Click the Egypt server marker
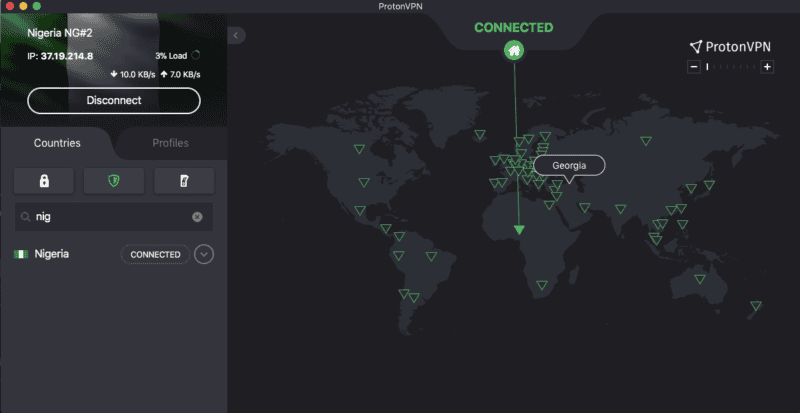 pyautogui.click(x=549, y=205)
